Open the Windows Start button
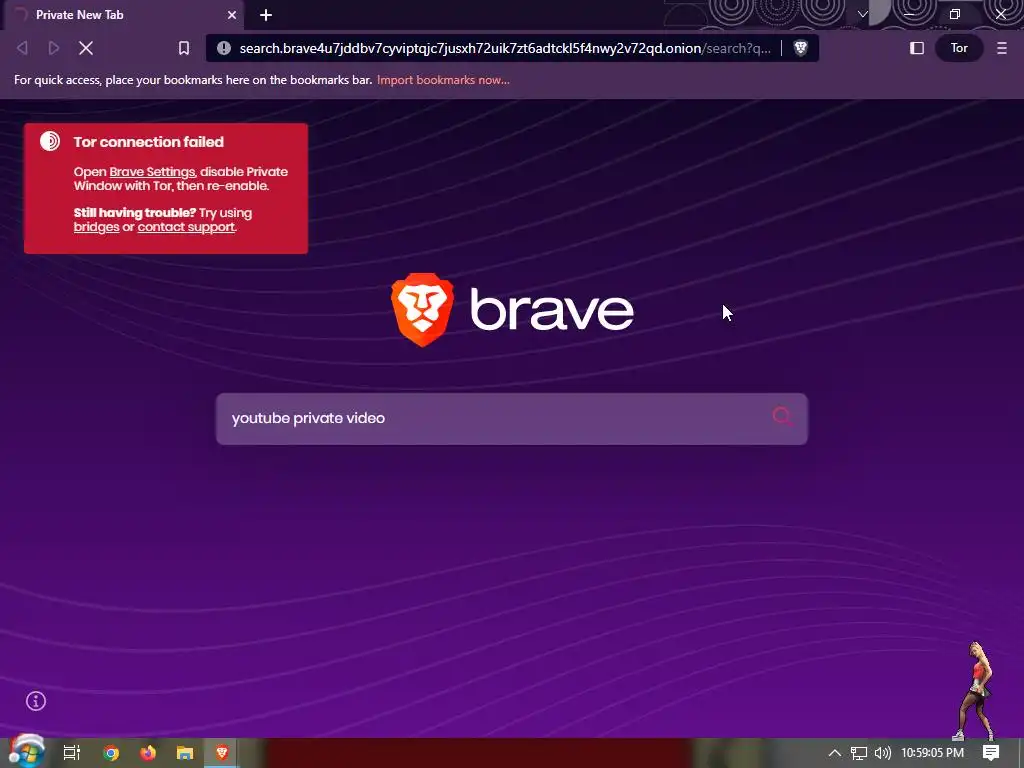This screenshot has width=1024, height=768. (26, 752)
